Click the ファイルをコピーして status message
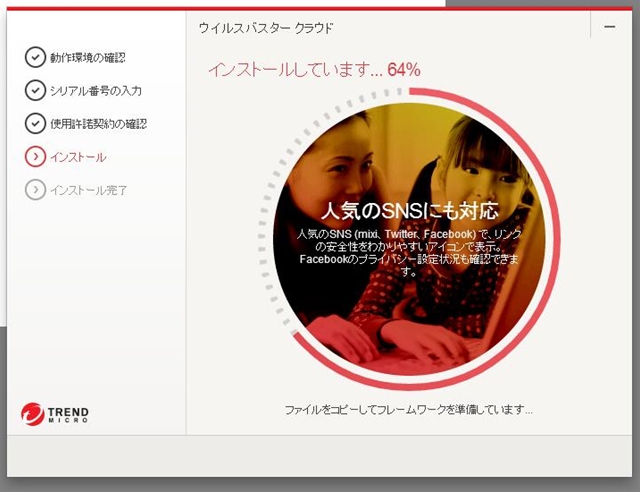Viewport: 640px width, 492px height. click(409, 410)
